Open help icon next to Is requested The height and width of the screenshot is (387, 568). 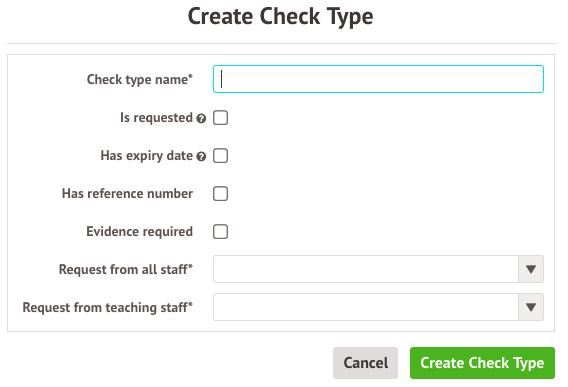(201, 118)
